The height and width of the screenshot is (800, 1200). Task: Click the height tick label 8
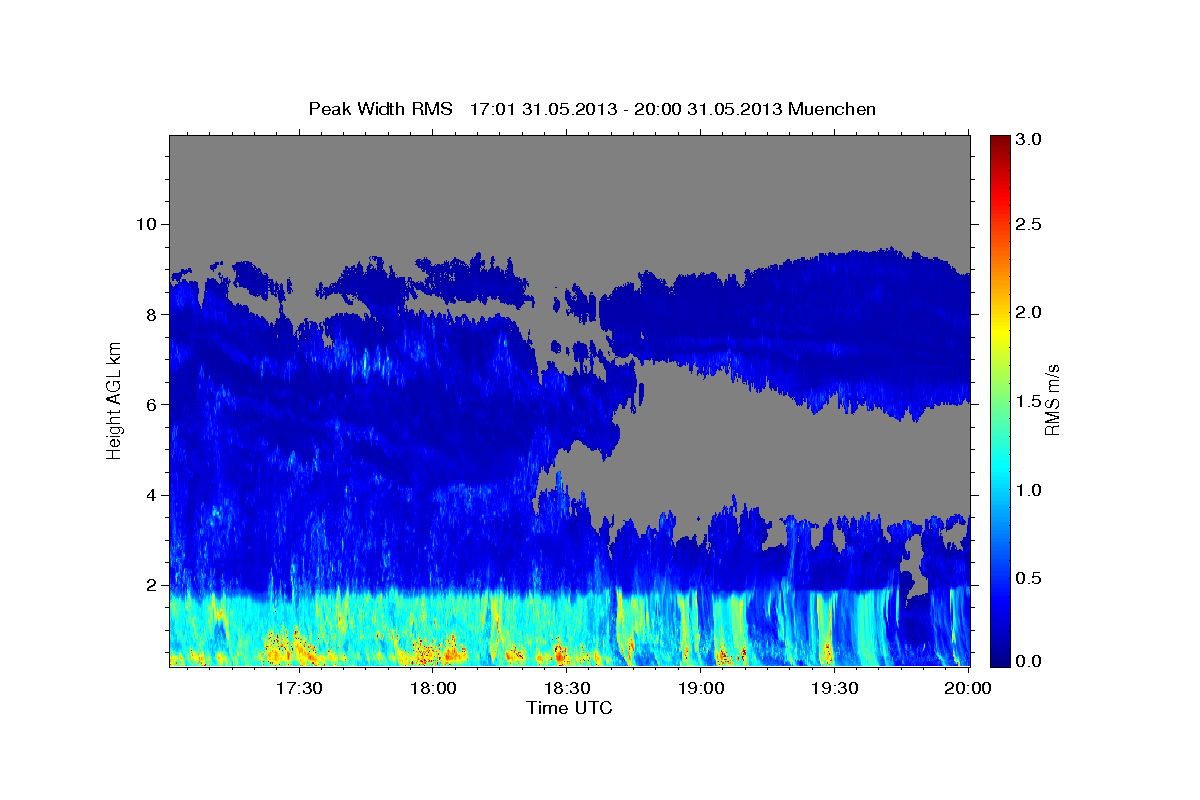click(154, 314)
